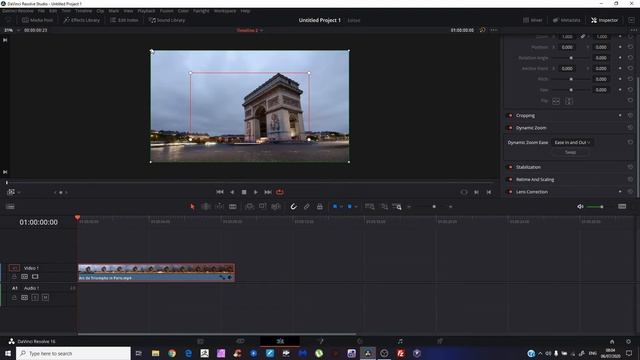Click the Dynamic Zoom Swap button

coord(571,152)
